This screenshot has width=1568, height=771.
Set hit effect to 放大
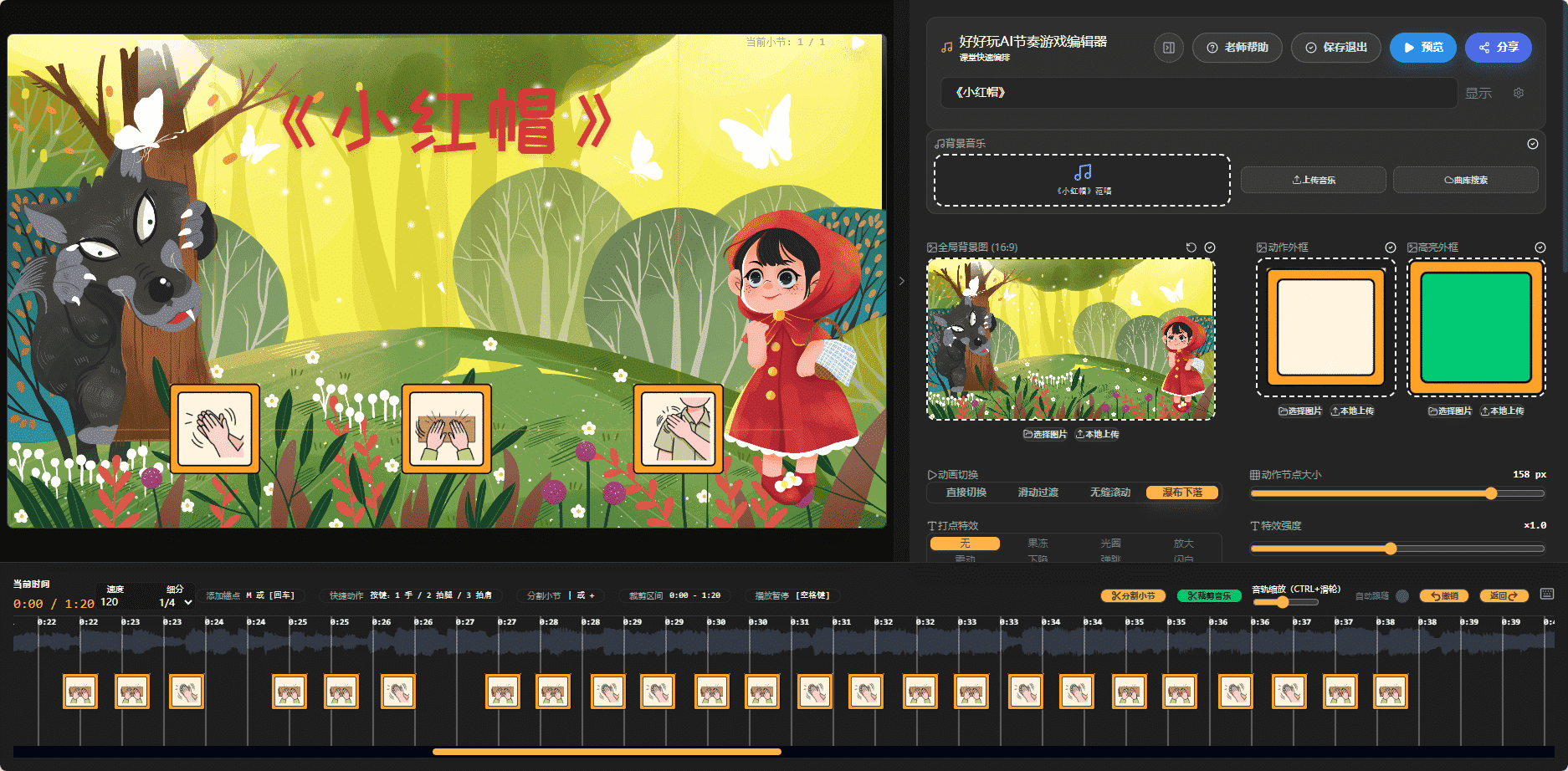[x=1183, y=544]
